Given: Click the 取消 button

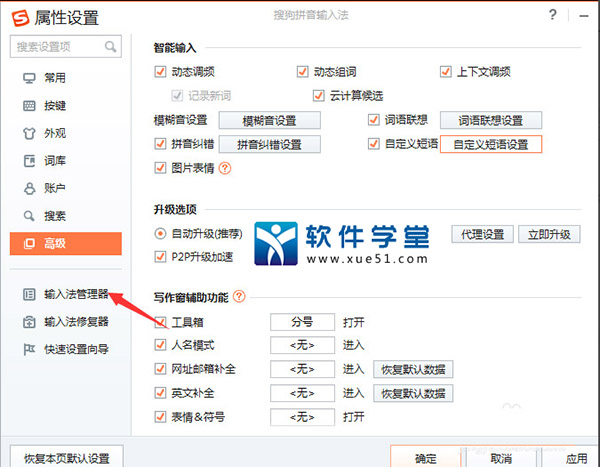Looking at the screenshot, I should pyautogui.click(x=501, y=457).
